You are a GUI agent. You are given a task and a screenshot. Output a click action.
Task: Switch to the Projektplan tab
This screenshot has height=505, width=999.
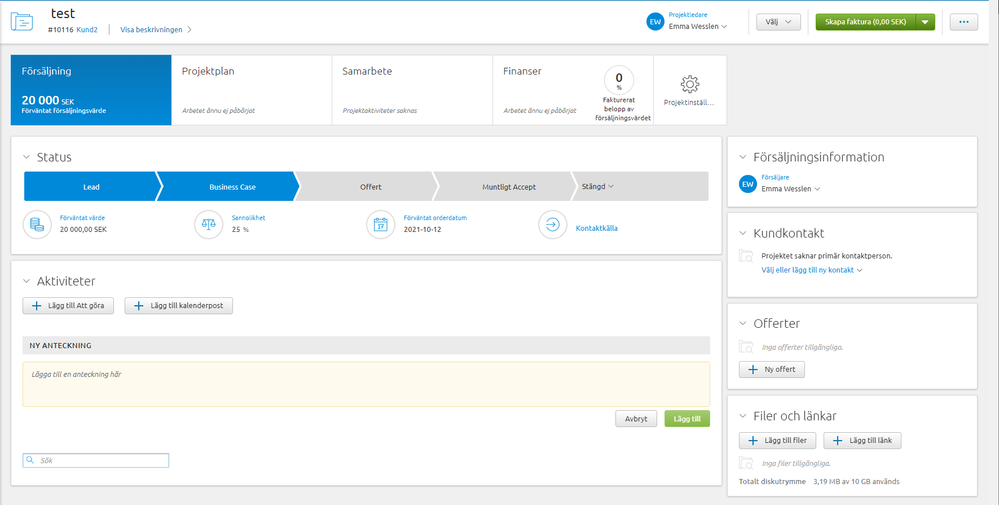pyautogui.click(x=252, y=90)
